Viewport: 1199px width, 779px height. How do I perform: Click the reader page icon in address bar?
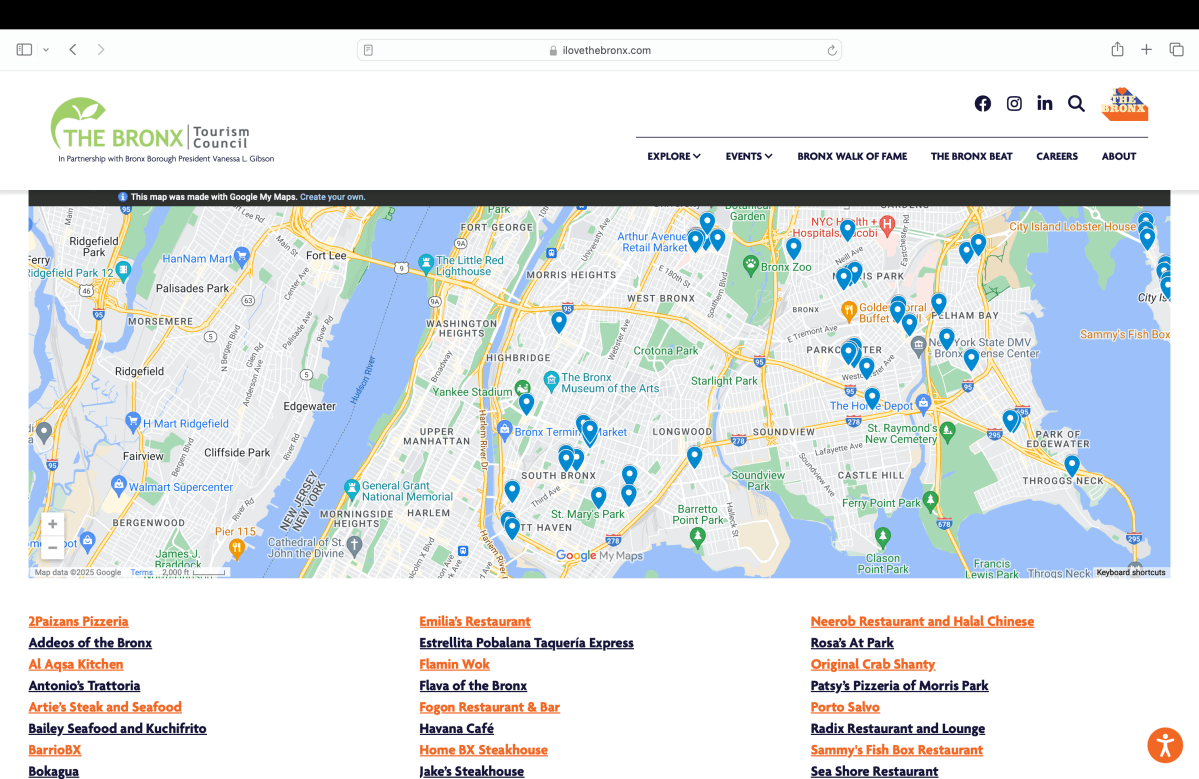pyautogui.click(x=369, y=50)
